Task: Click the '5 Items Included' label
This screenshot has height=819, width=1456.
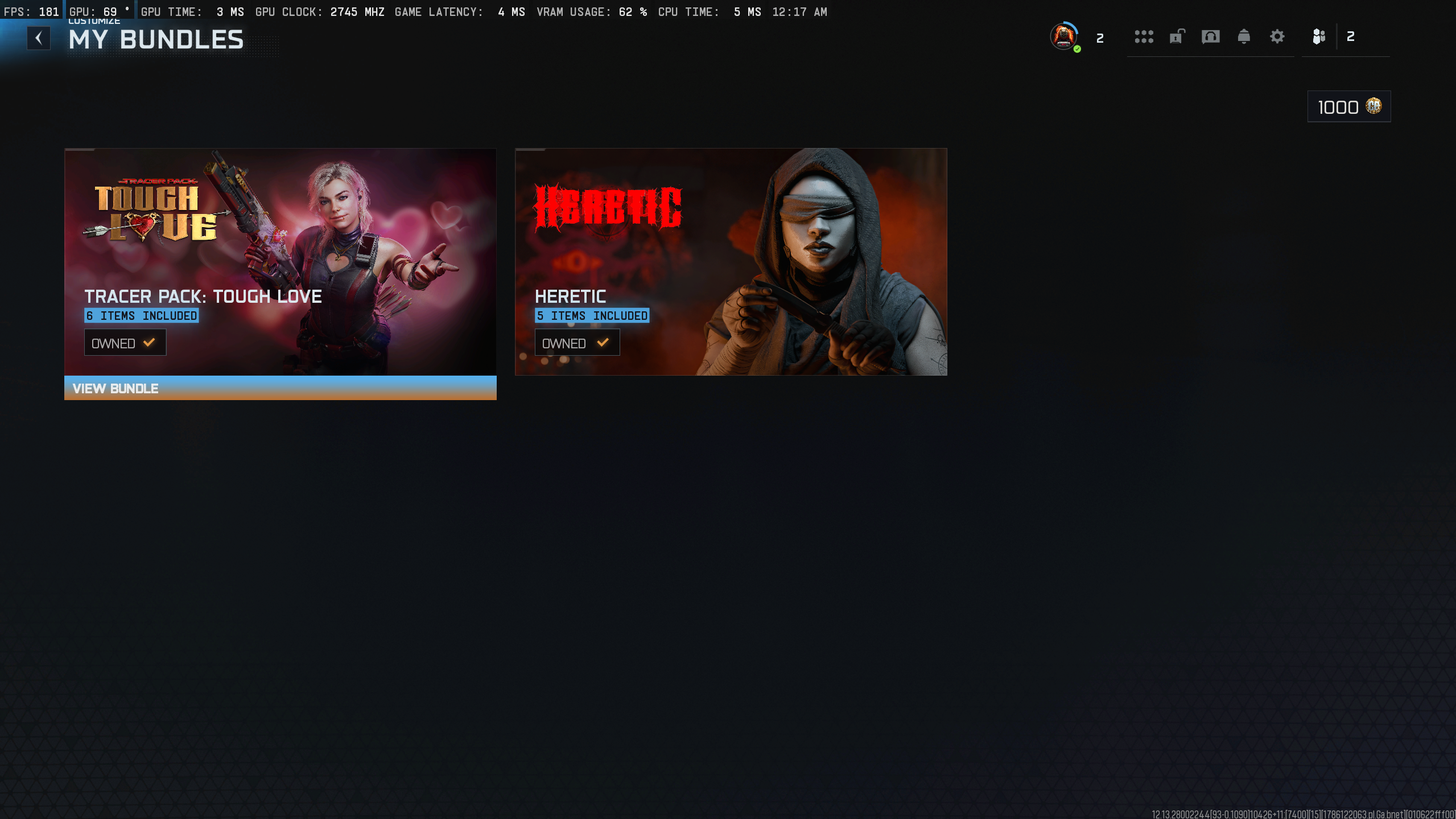Action: click(592, 316)
